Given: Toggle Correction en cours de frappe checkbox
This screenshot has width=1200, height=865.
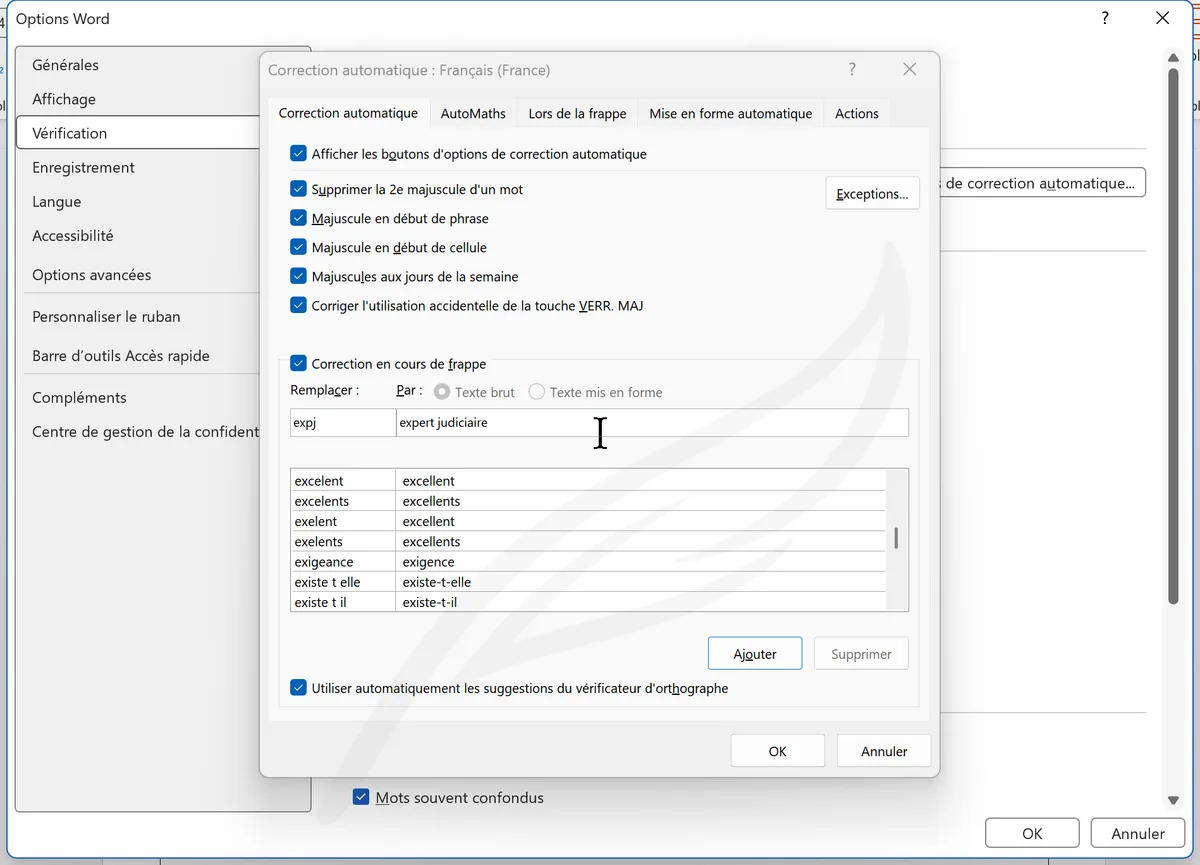Looking at the screenshot, I should pyautogui.click(x=298, y=364).
